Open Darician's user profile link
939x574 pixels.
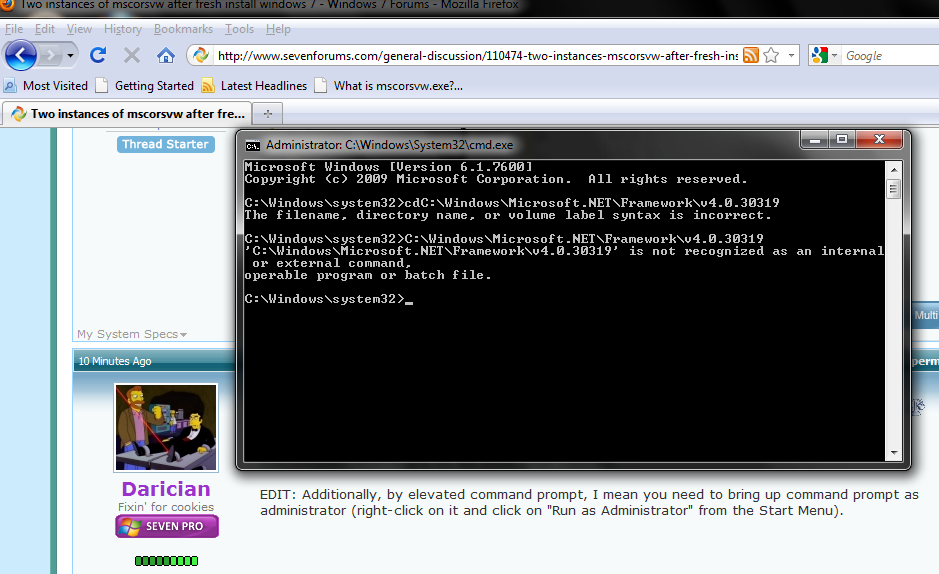(x=166, y=489)
